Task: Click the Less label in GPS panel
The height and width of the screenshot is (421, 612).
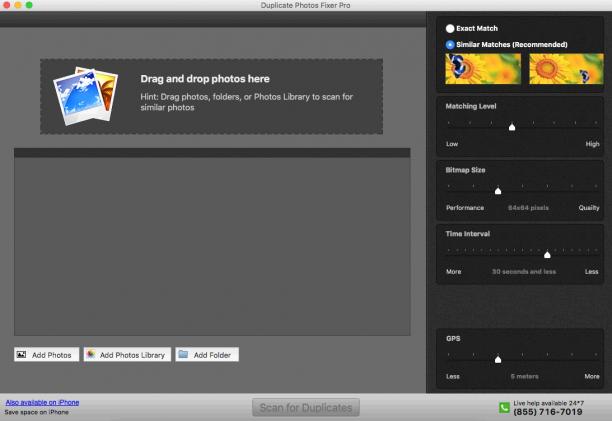Action: (453, 377)
